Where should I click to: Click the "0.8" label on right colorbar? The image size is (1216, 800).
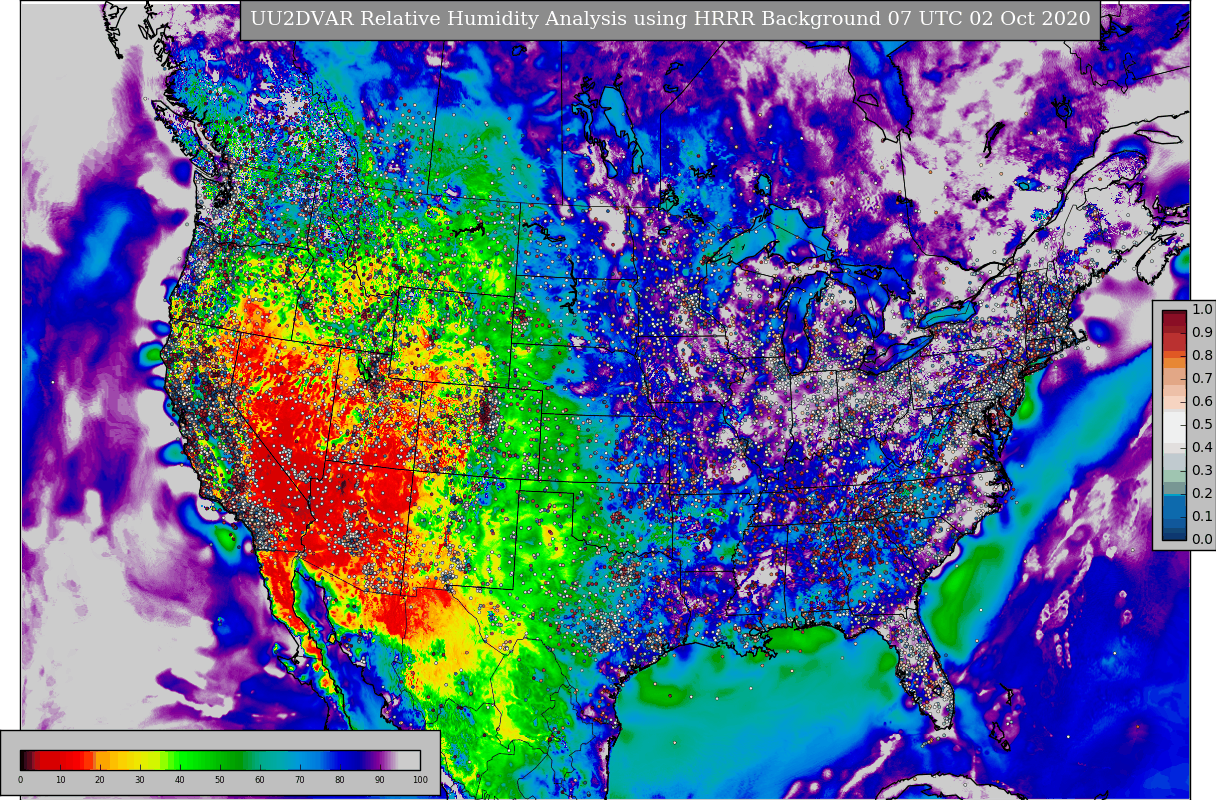1202,356
